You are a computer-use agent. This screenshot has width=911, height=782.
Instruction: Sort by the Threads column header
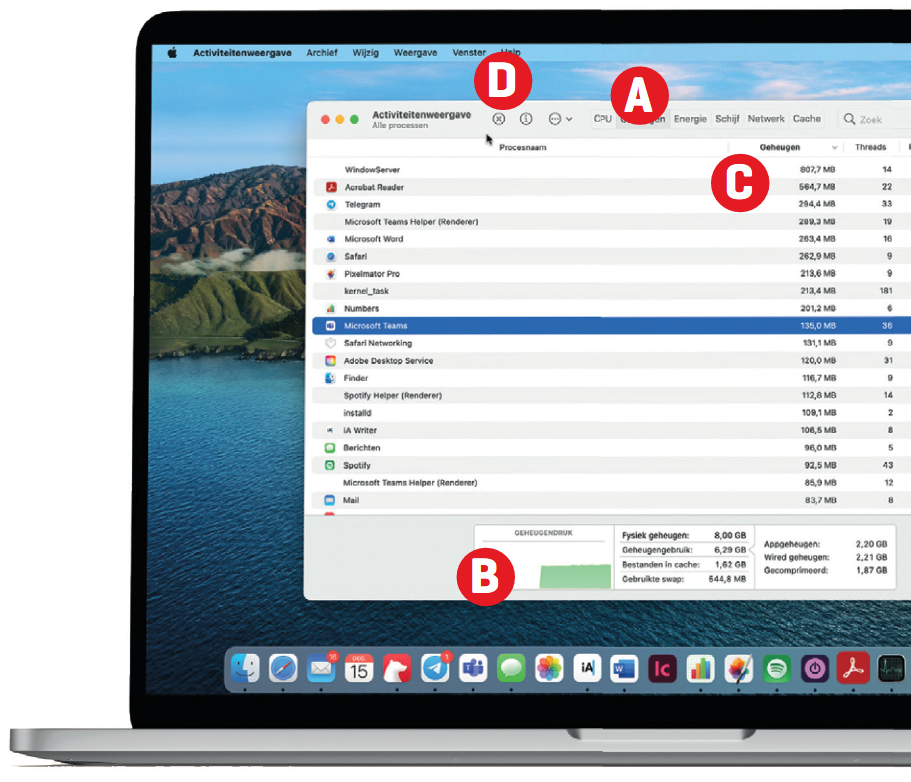pyautogui.click(x=870, y=148)
